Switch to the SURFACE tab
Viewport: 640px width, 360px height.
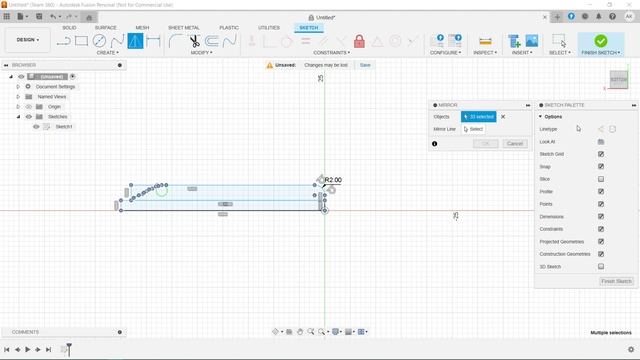105,27
